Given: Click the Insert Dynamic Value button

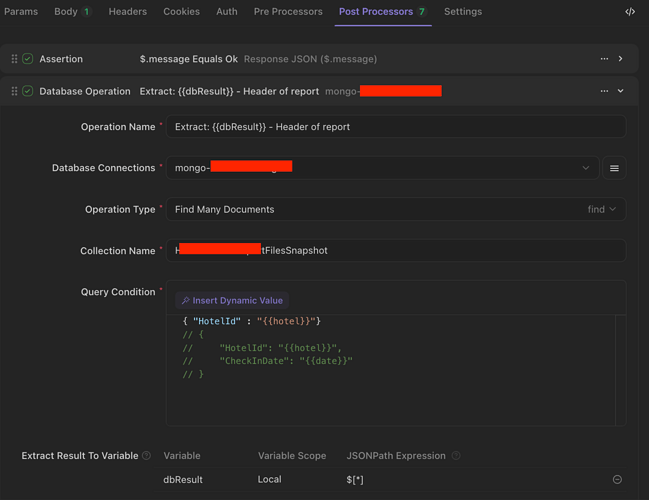Looking at the screenshot, I should click(232, 300).
